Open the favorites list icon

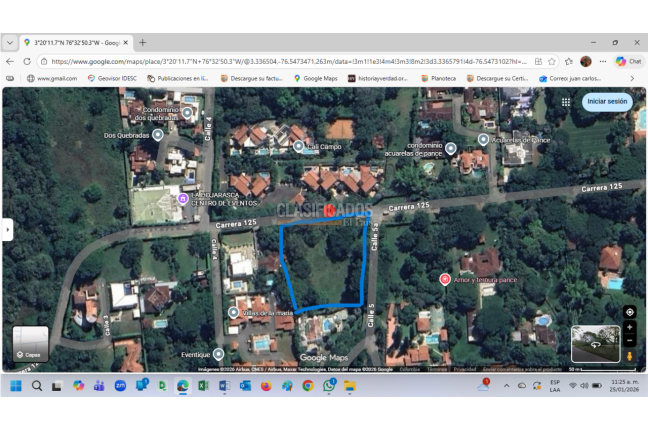(569, 62)
